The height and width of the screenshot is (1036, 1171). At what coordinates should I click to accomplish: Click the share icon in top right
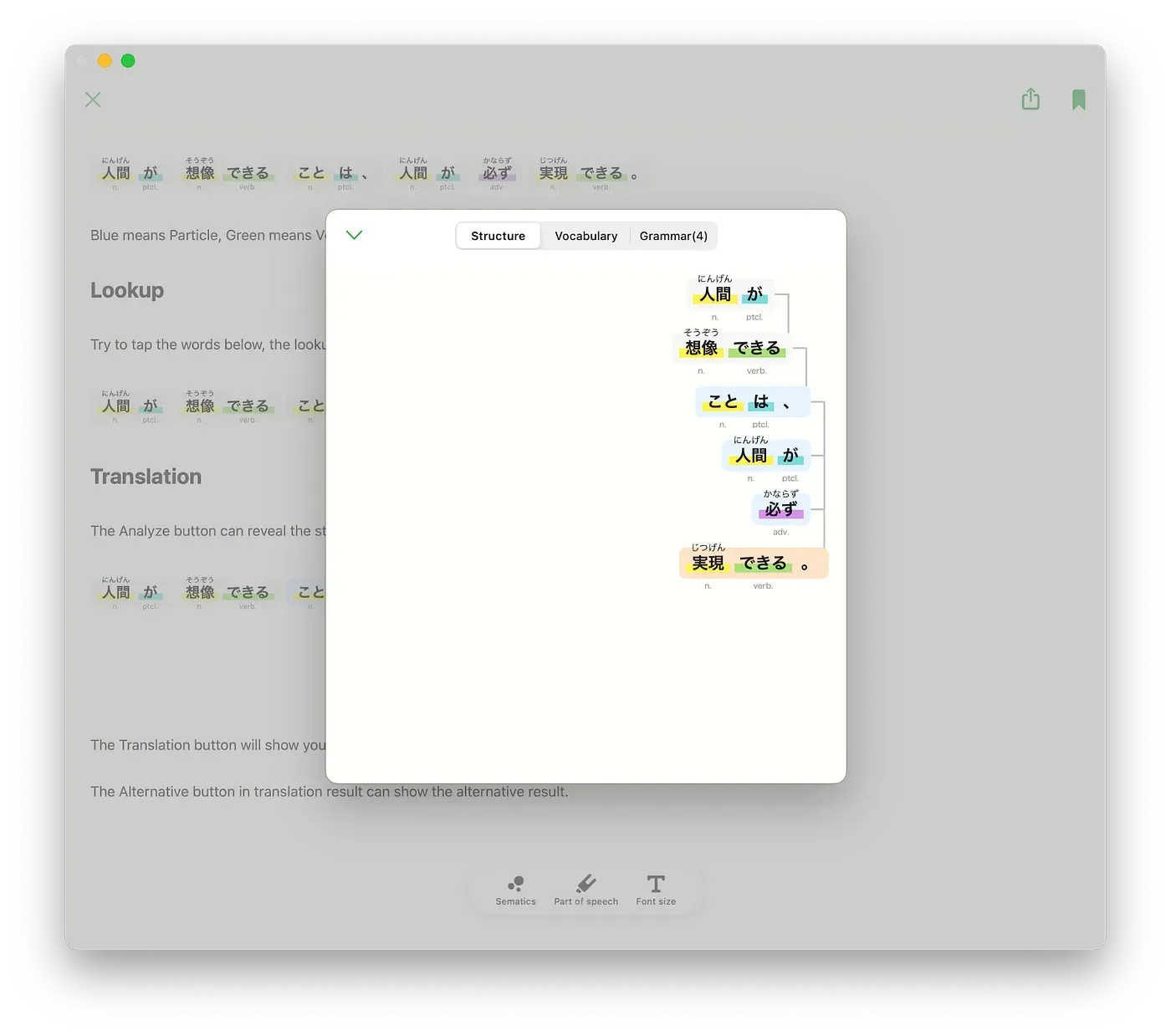[x=1030, y=100]
